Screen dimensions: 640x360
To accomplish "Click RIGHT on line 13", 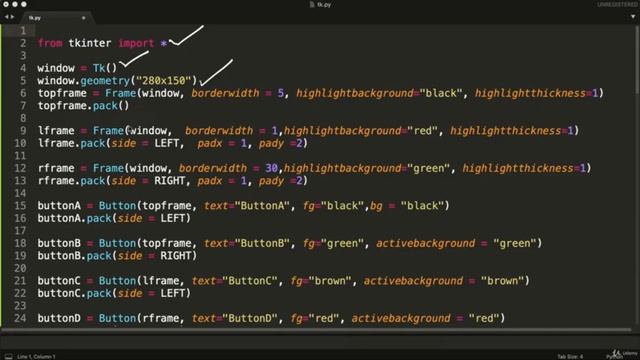I will tap(169, 181).
